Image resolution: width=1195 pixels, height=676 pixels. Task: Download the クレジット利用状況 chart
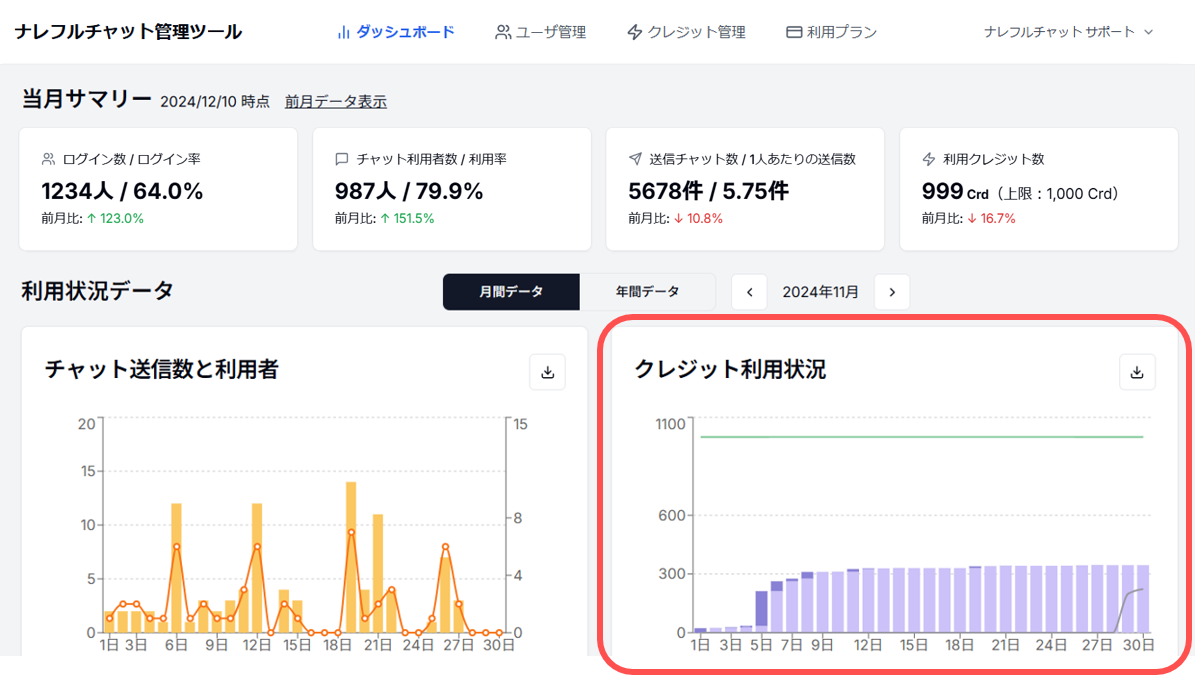click(x=1137, y=372)
